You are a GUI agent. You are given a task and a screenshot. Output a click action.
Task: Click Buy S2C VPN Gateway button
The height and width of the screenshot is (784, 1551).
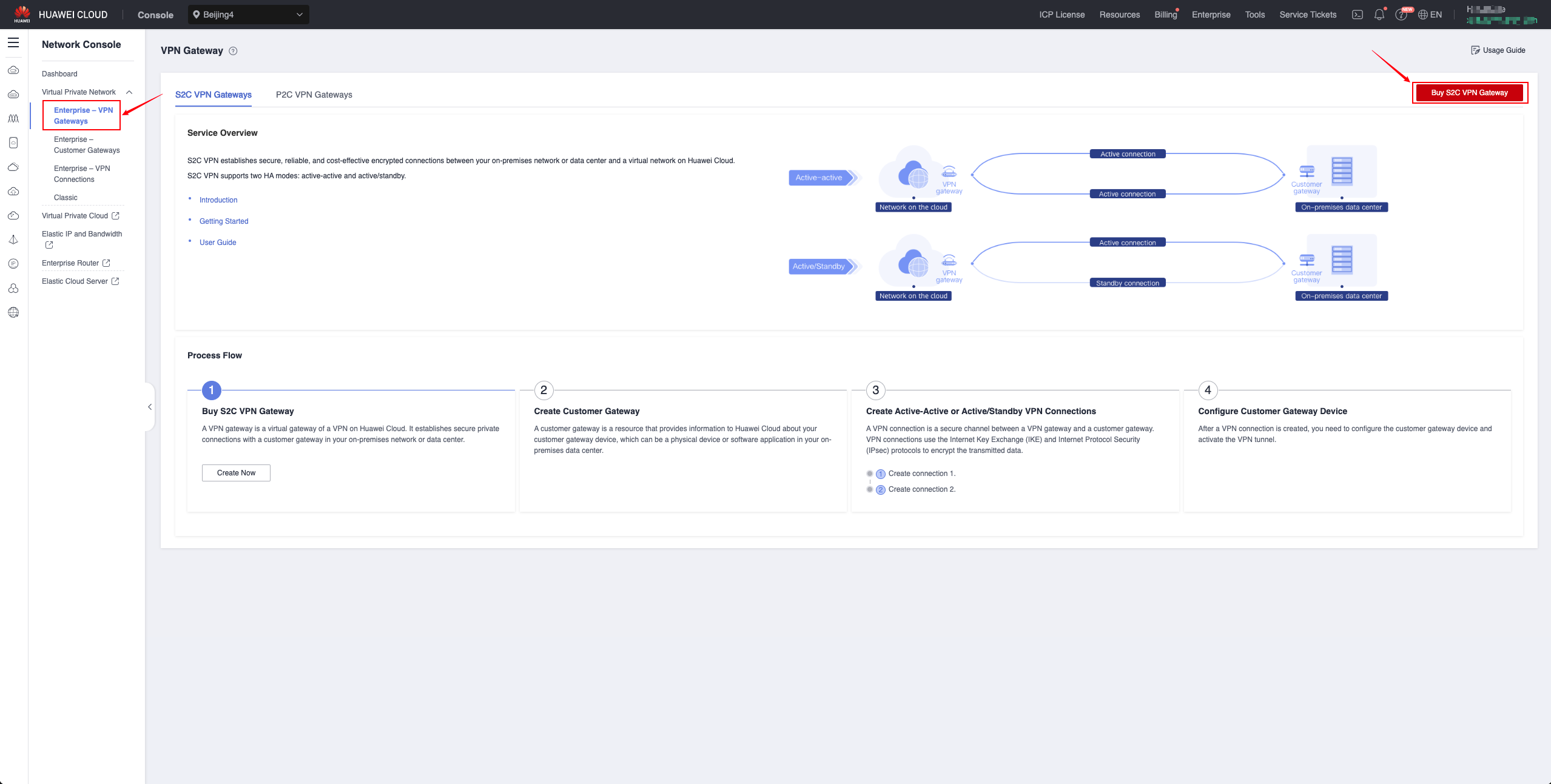pyautogui.click(x=1469, y=93)
